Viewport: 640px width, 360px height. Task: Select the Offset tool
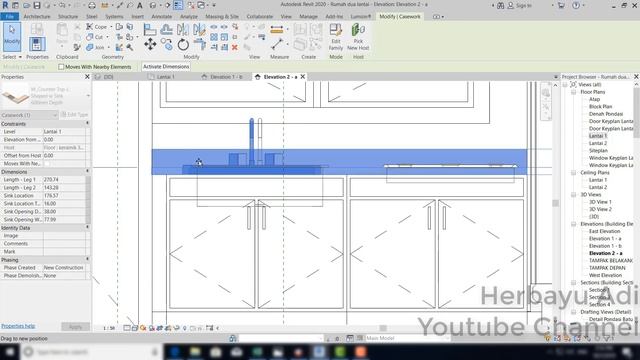(166, 29)
